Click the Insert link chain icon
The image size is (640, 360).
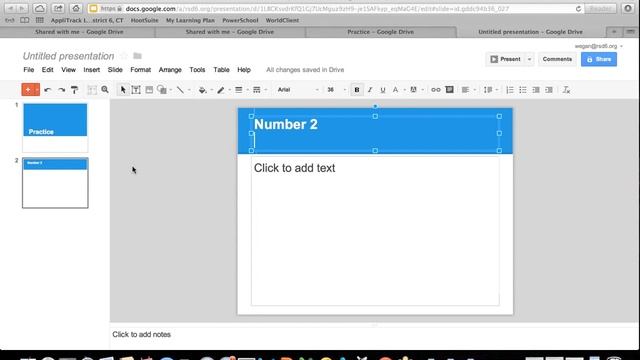(436, 90)
